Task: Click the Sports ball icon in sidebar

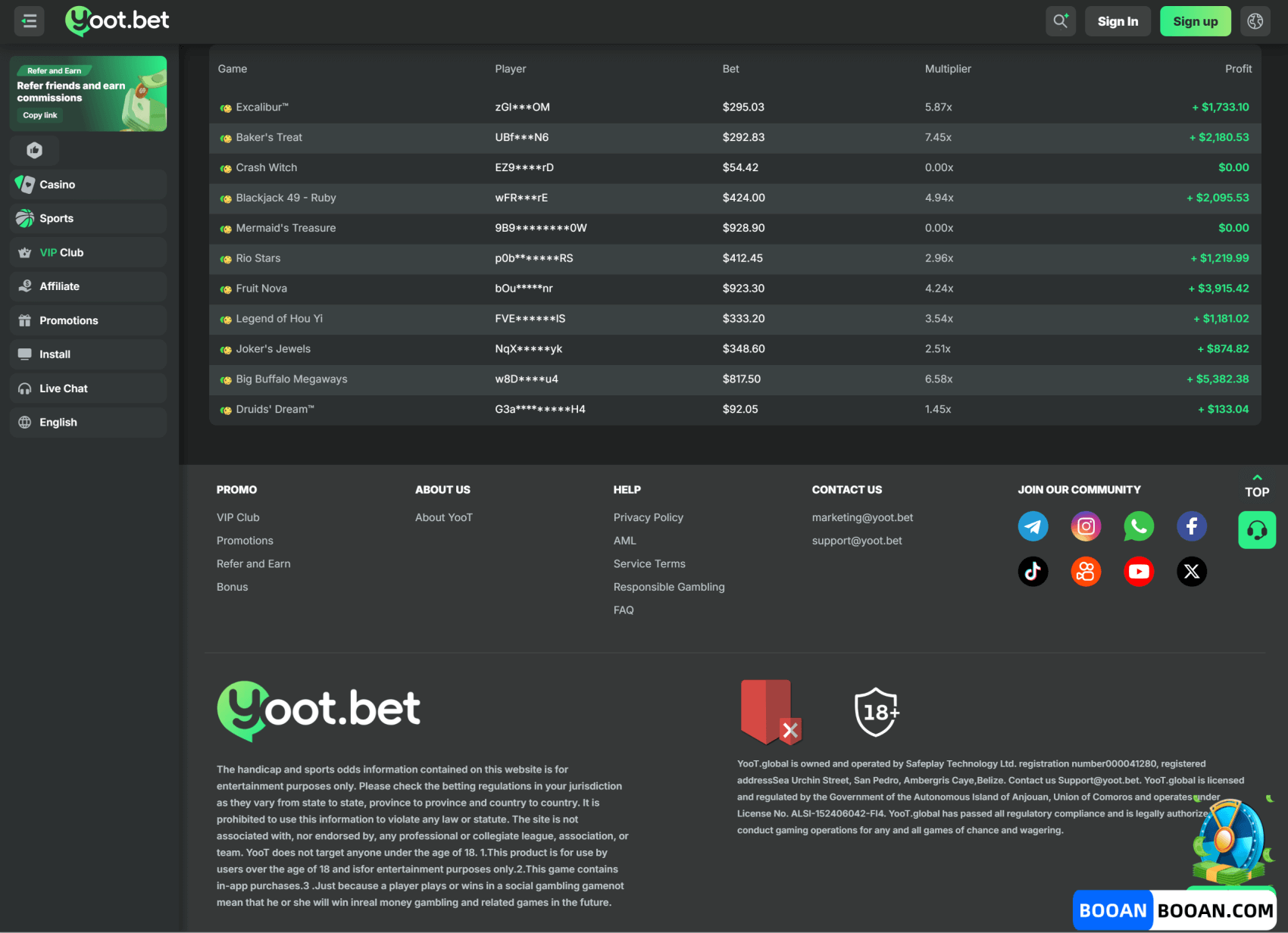Action: pyautogui.click(x=25, y=218)
